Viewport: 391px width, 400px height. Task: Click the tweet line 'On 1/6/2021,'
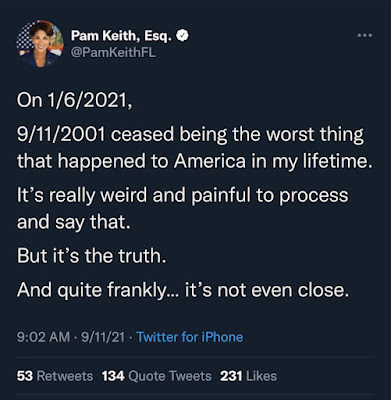click(x=75, y=100)
